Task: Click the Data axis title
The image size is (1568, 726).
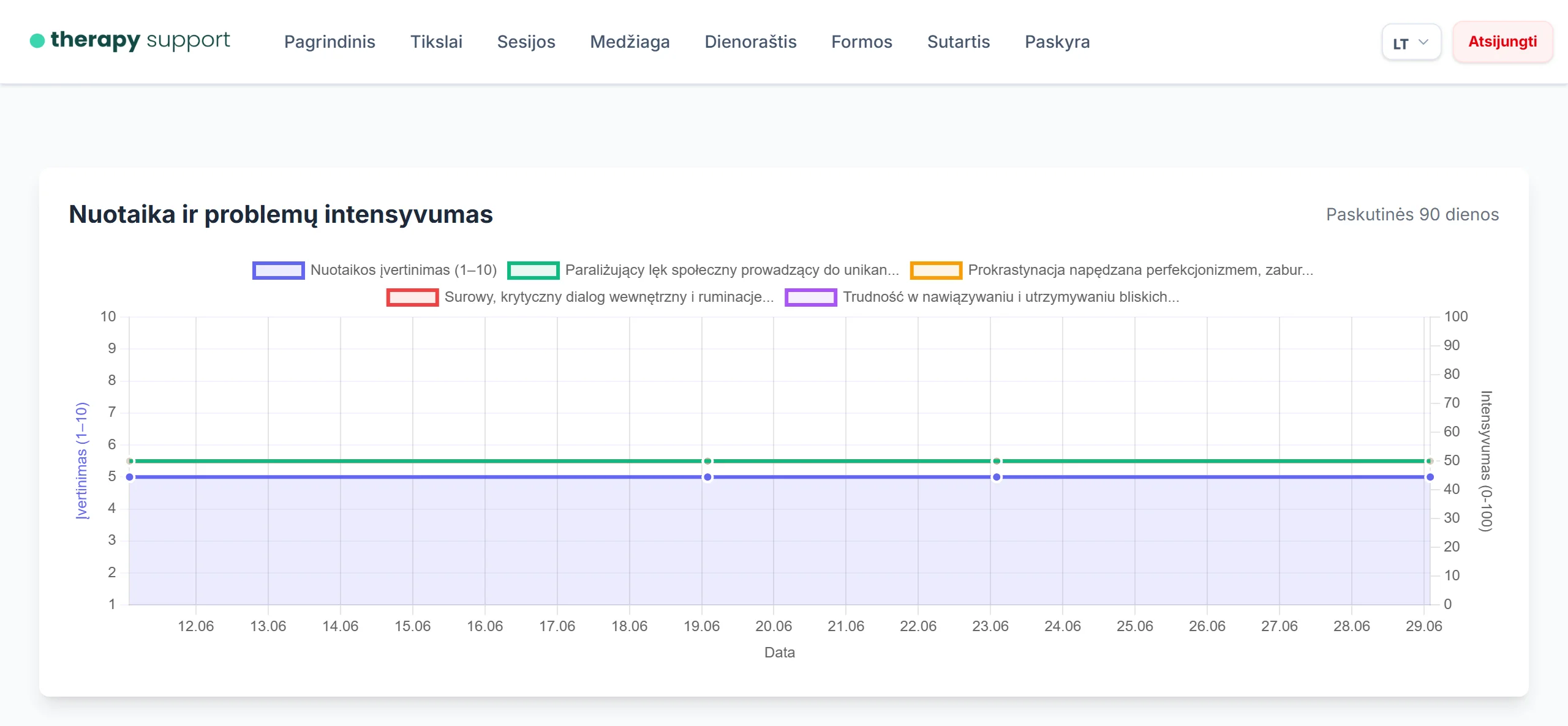Action: (x=780, y=653)
